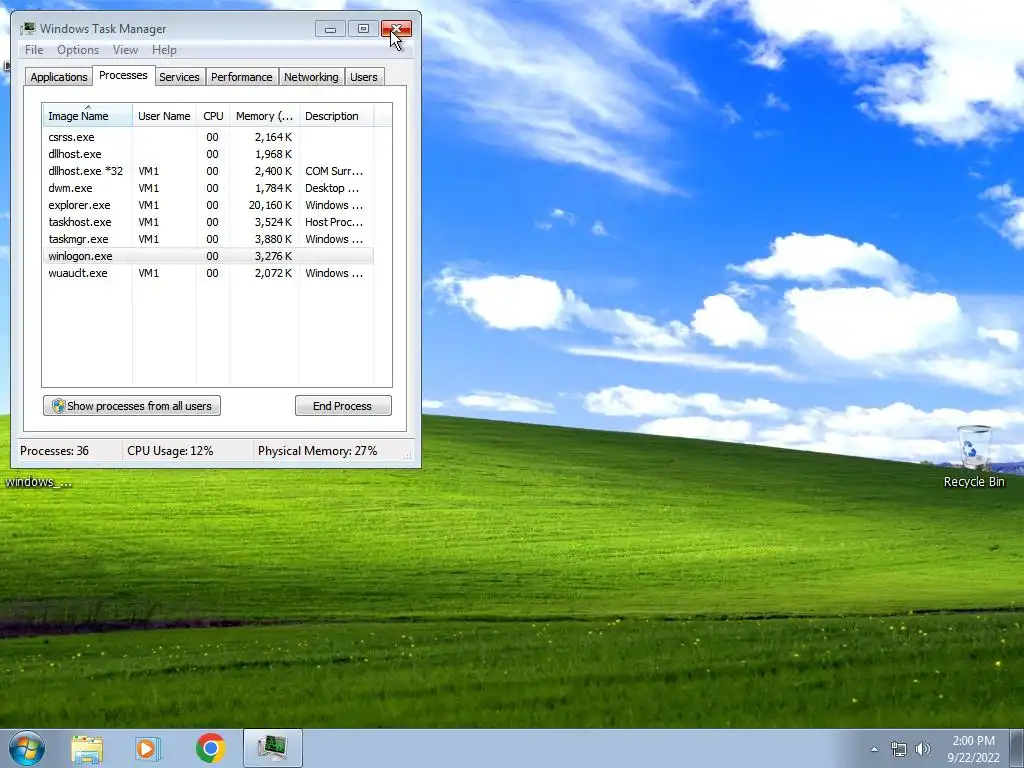Click the network tray icon

tap(899, 749)
